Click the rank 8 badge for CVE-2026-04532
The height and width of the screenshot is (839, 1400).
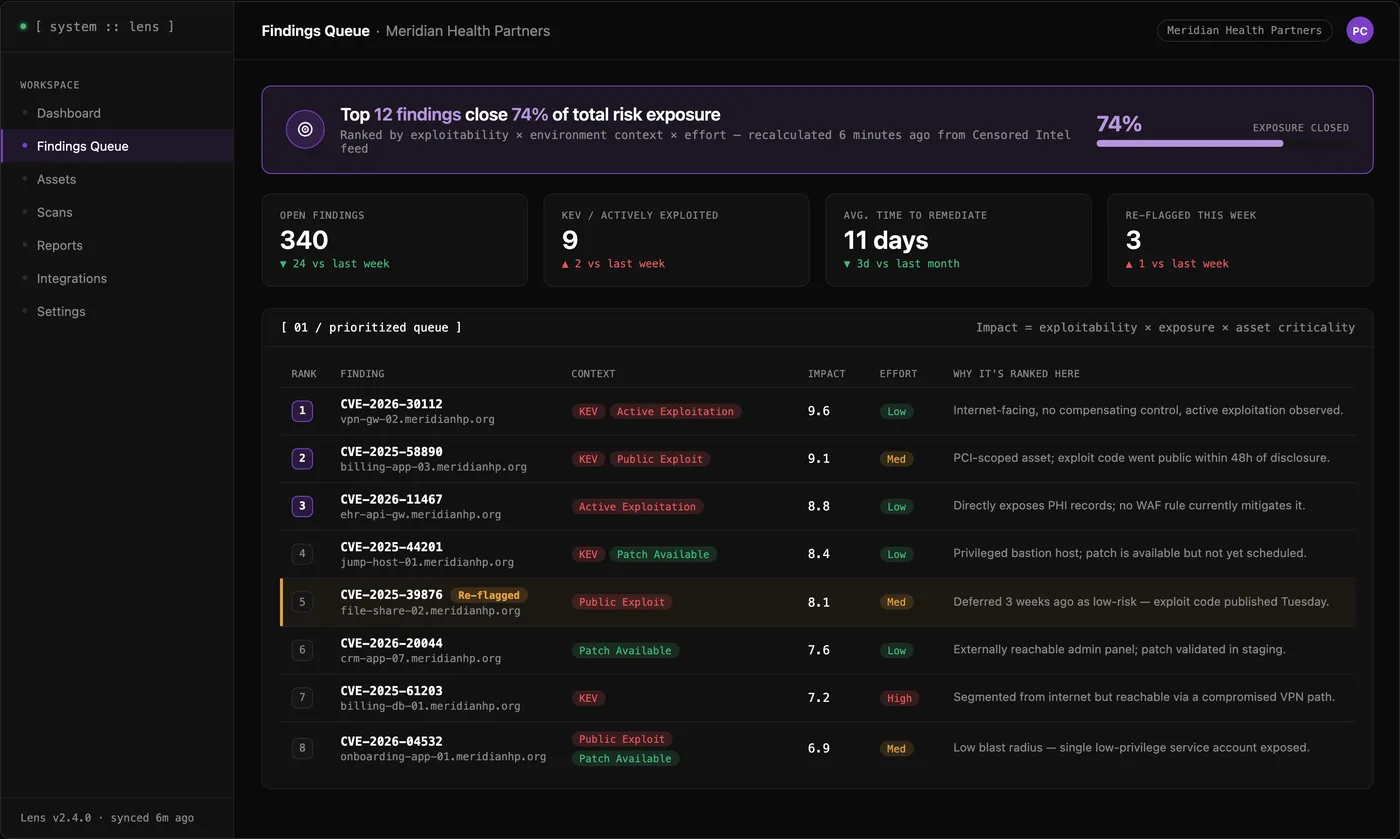pos(302,748)
